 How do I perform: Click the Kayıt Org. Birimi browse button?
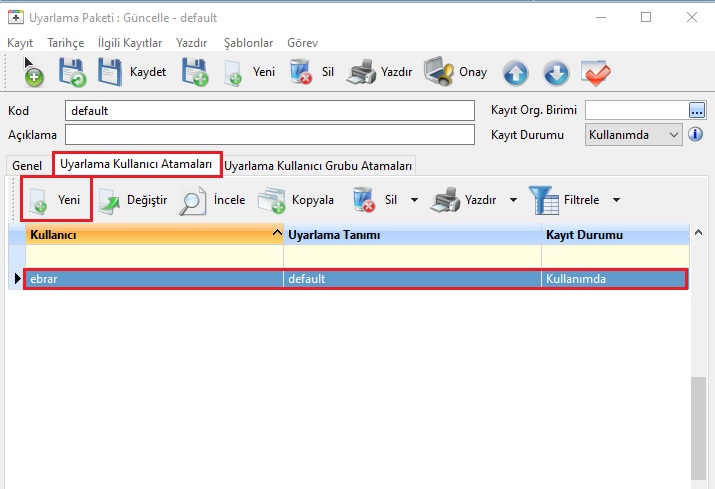[x=697, y=110]
